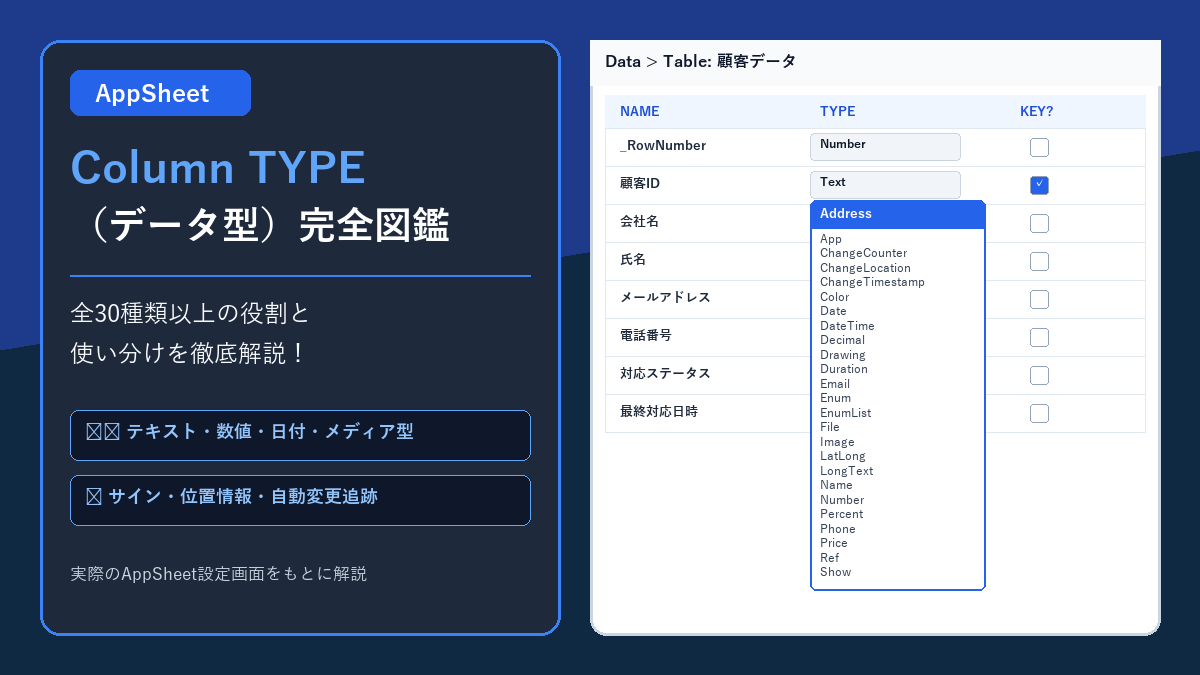Image resolution: width=1200 pixels, height=675 pixels.
Task: Select Color type option
Action: 834,297
